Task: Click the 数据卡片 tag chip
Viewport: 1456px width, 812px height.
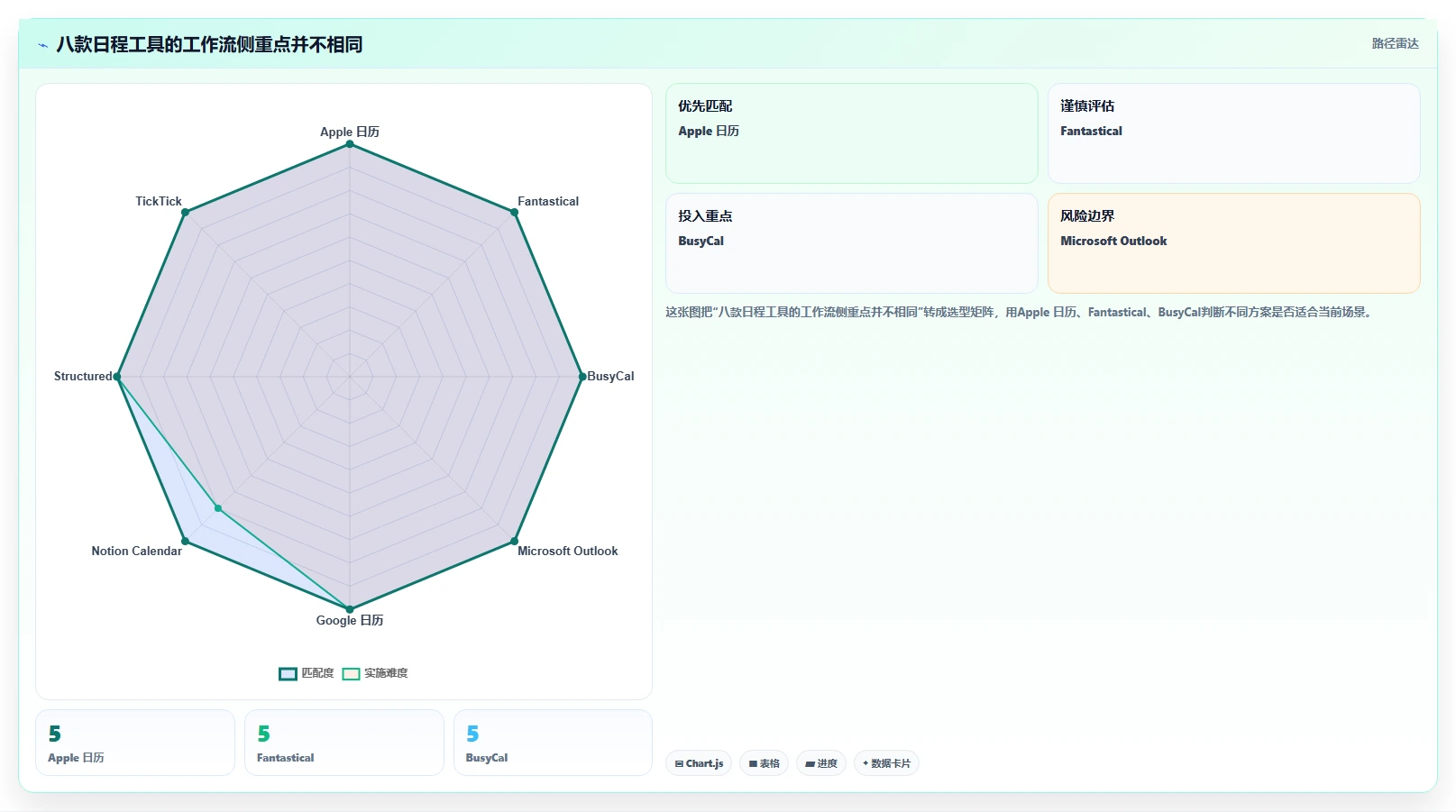Action: coord(886,763)
